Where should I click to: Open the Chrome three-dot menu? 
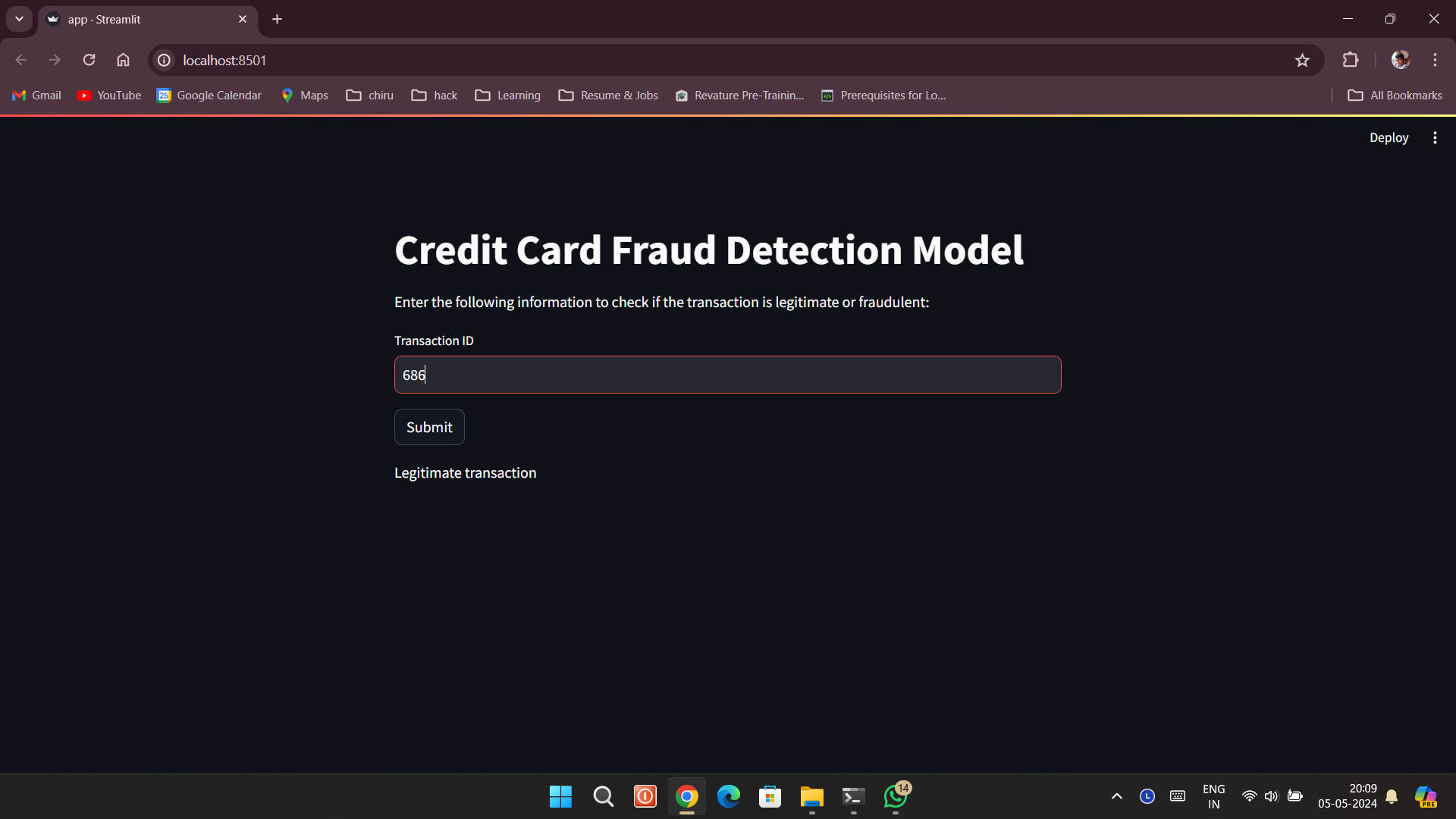(1435, 60)
